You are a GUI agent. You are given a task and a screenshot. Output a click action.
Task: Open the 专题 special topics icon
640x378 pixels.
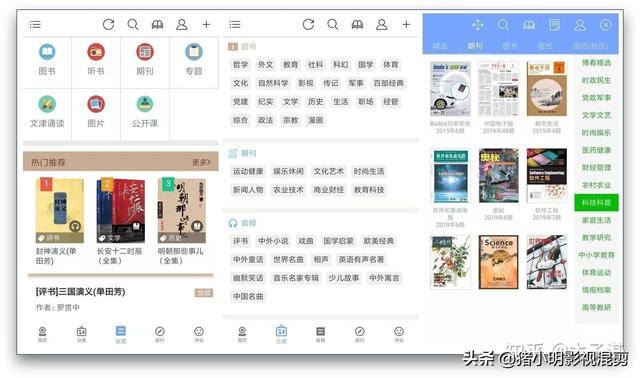[x=194, y=52]
